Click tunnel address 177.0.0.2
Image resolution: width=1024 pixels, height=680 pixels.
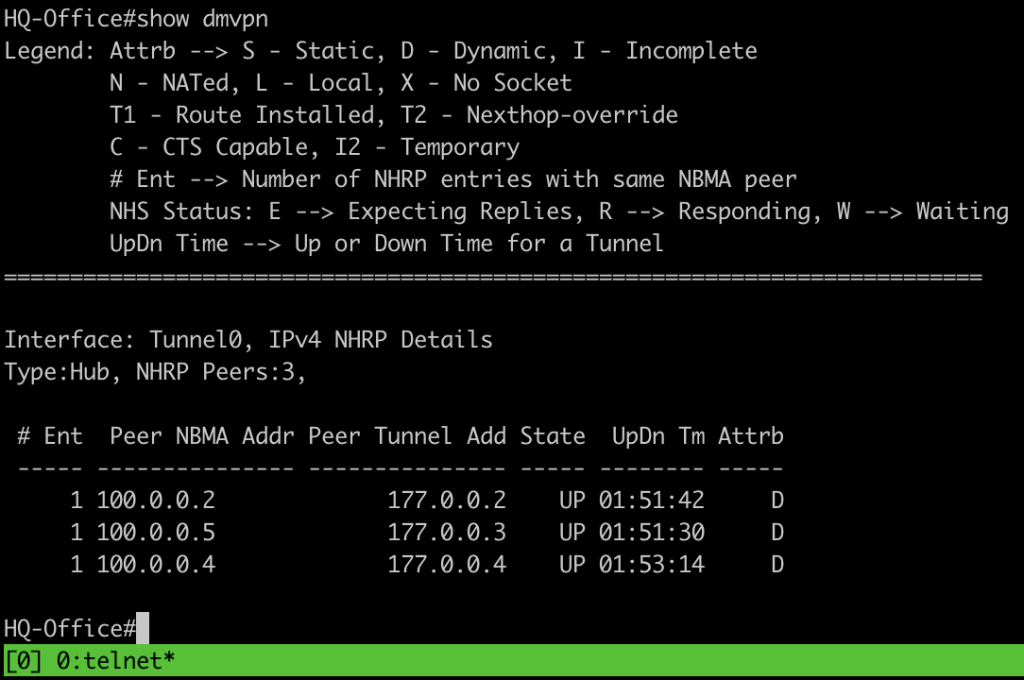pyautogui.click(x=447, y=500)
